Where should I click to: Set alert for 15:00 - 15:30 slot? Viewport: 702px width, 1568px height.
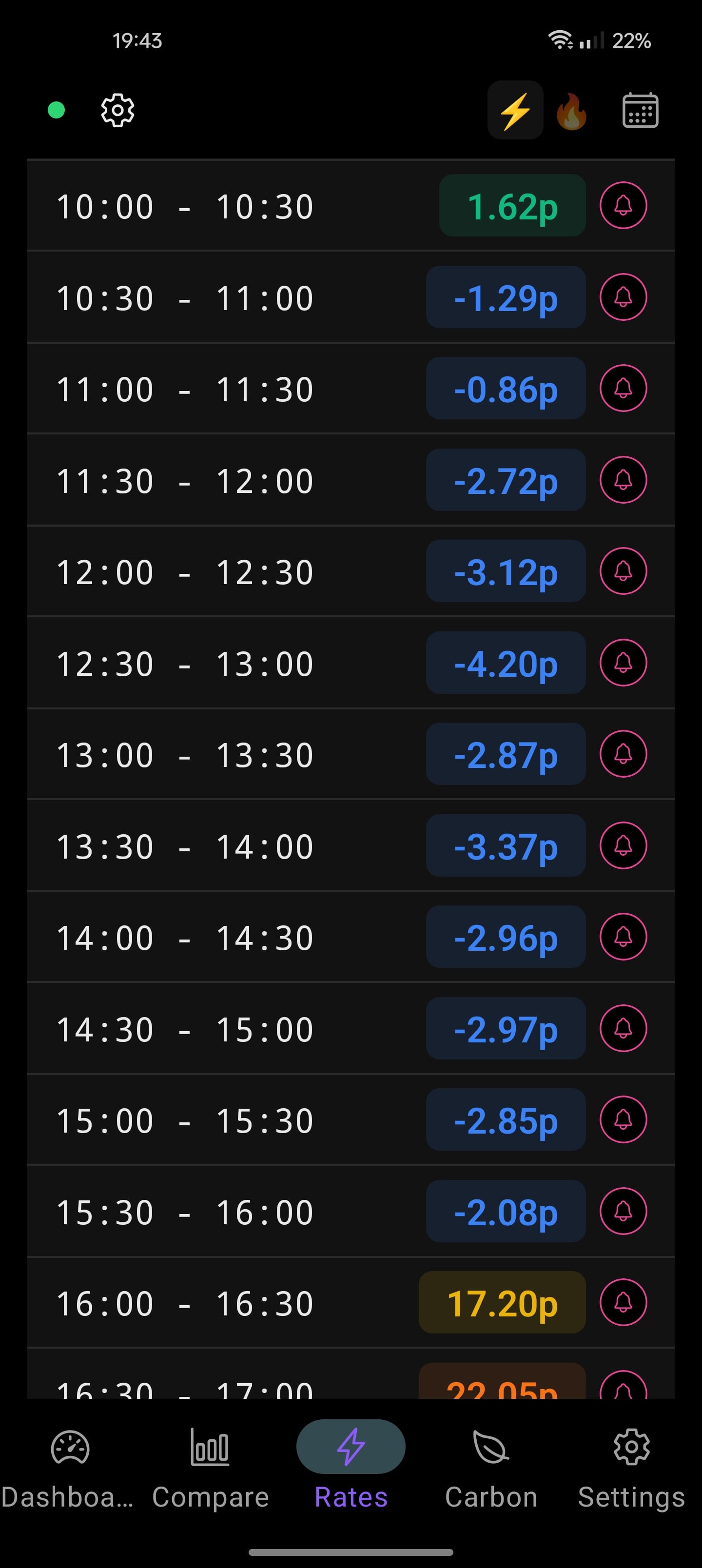(623, 1119)
